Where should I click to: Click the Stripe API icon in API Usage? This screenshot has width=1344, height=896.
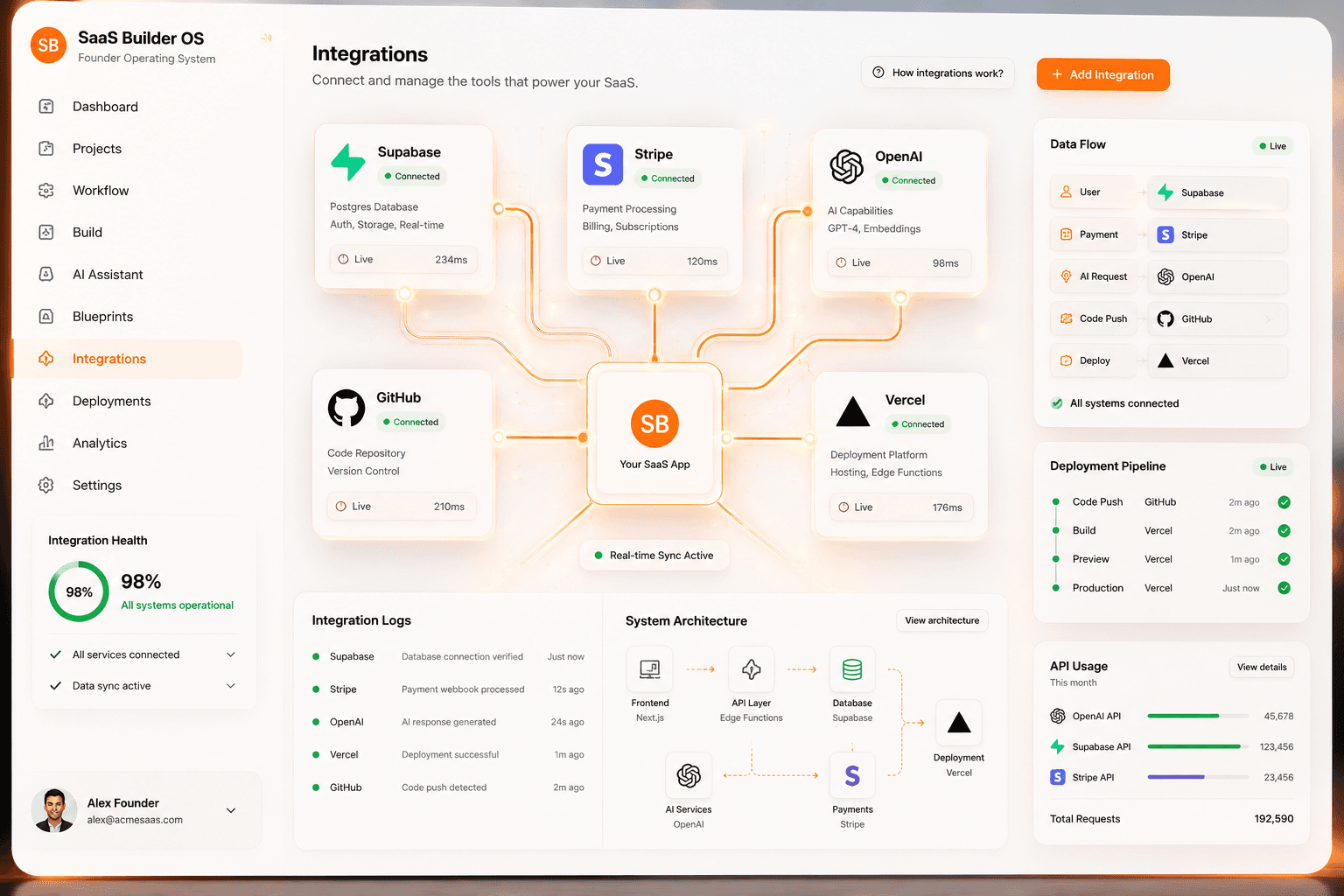tap(1058, 777)
